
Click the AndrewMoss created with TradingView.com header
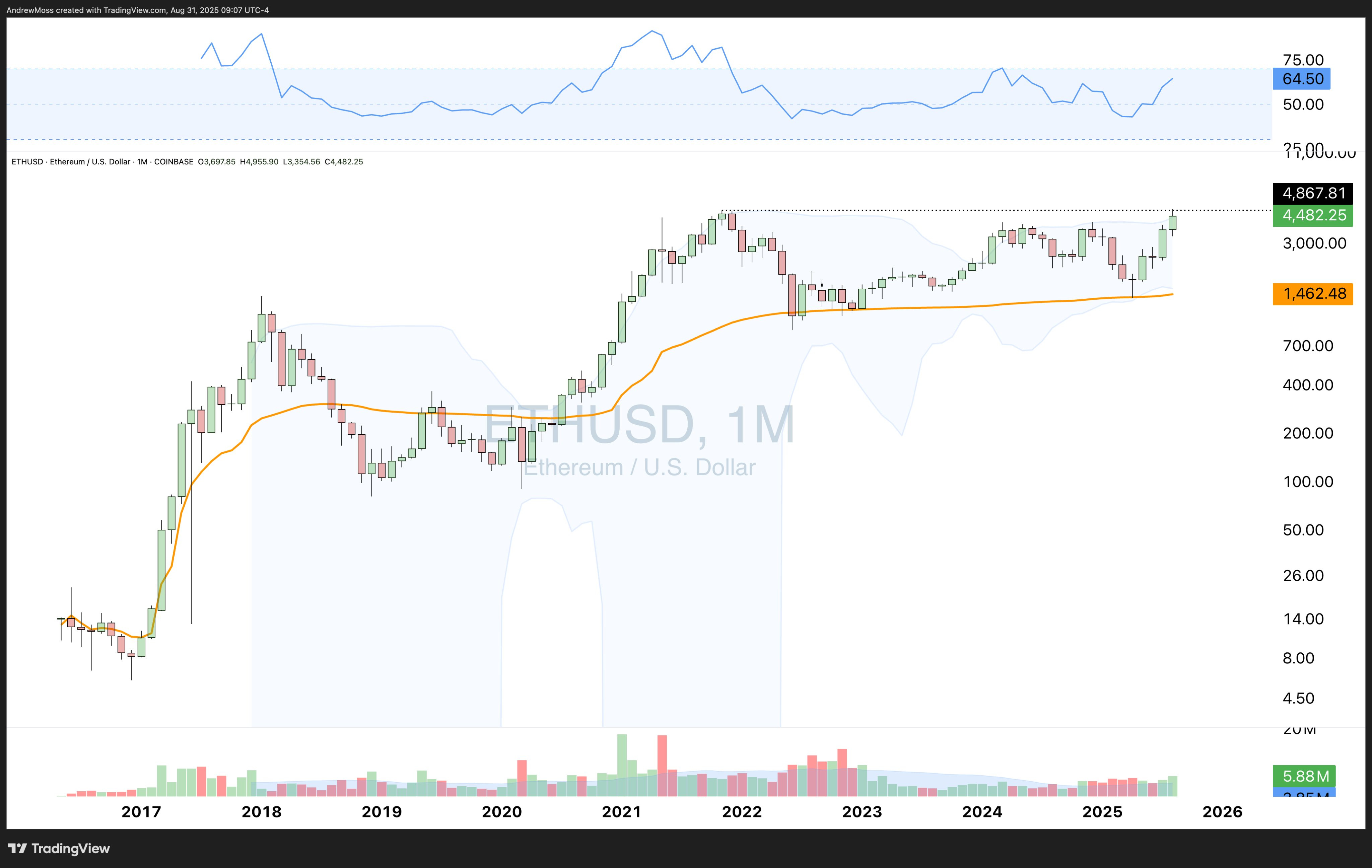click(x=137, y=10)
